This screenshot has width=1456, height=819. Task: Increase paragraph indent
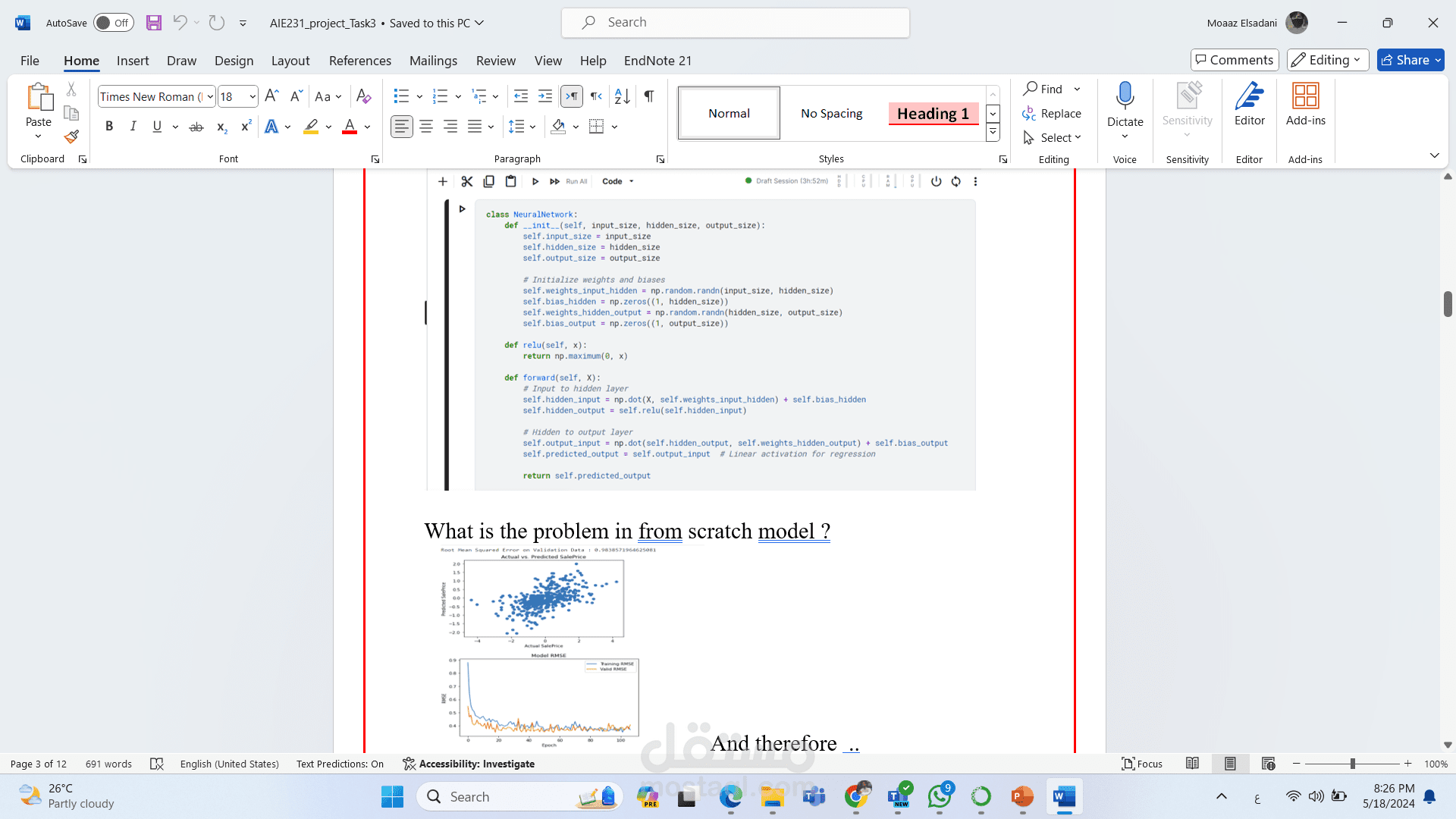click(545, 96)
